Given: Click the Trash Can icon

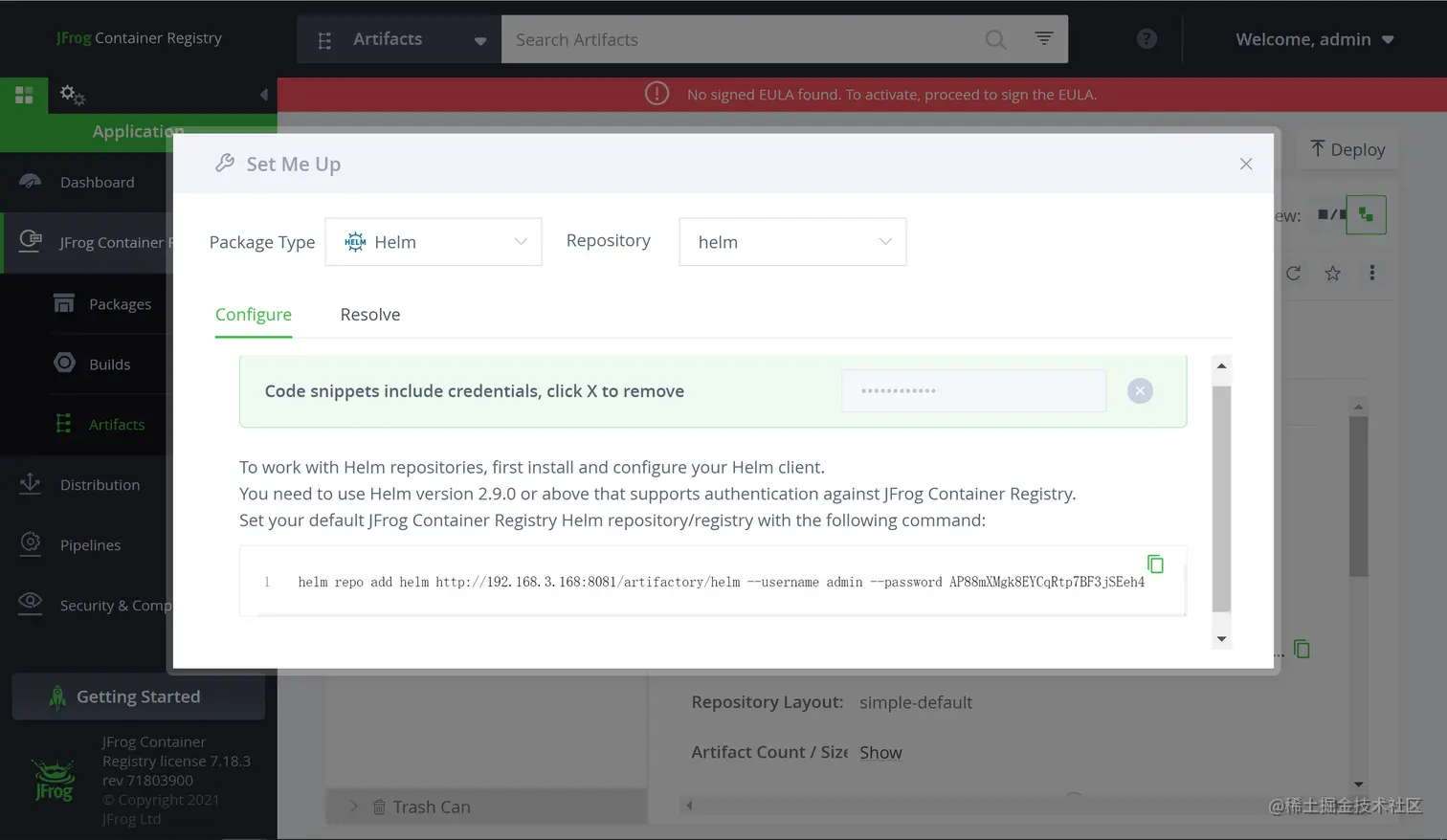Looking at the screenshot, I should [379, 807].
